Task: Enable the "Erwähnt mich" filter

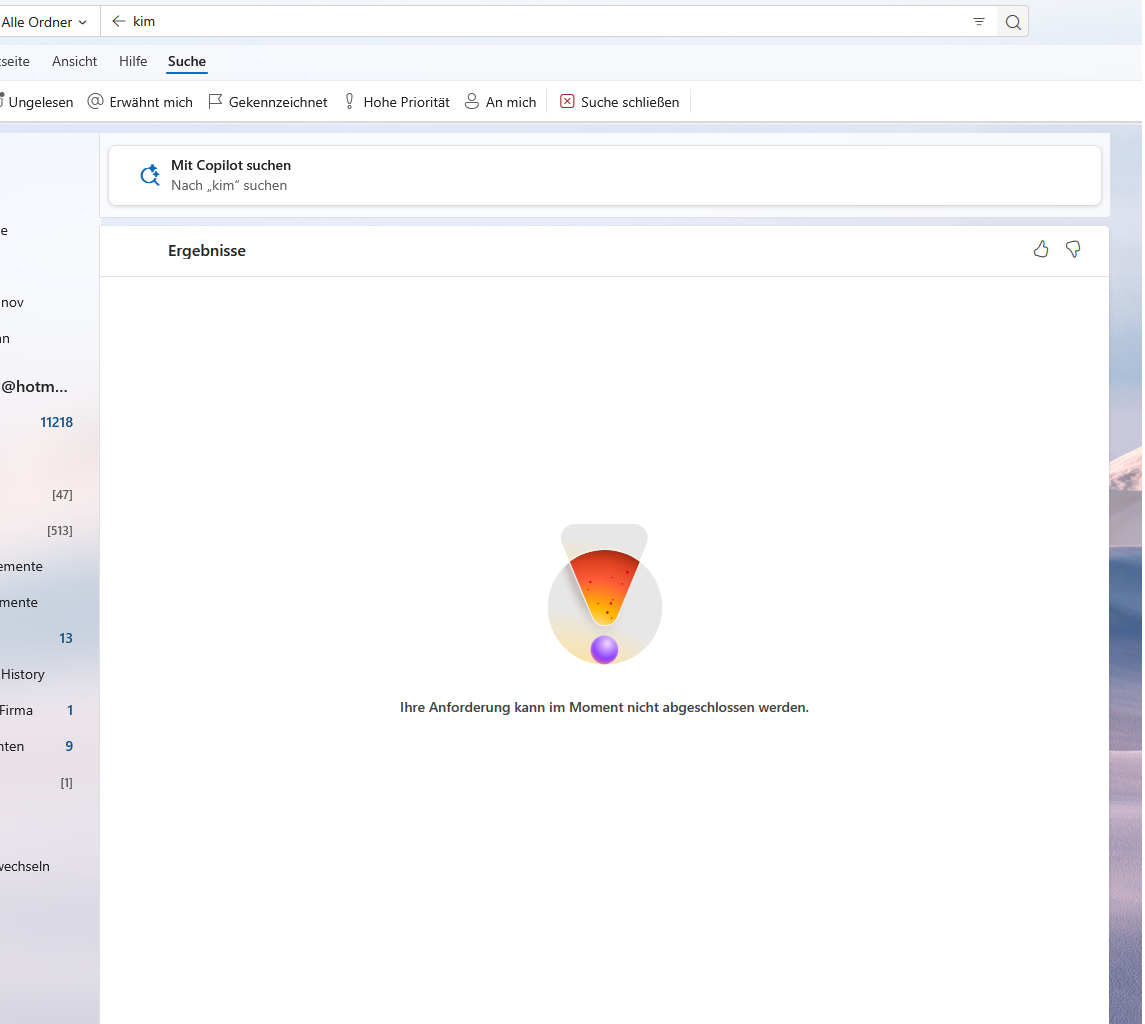Action: (140, 102)
